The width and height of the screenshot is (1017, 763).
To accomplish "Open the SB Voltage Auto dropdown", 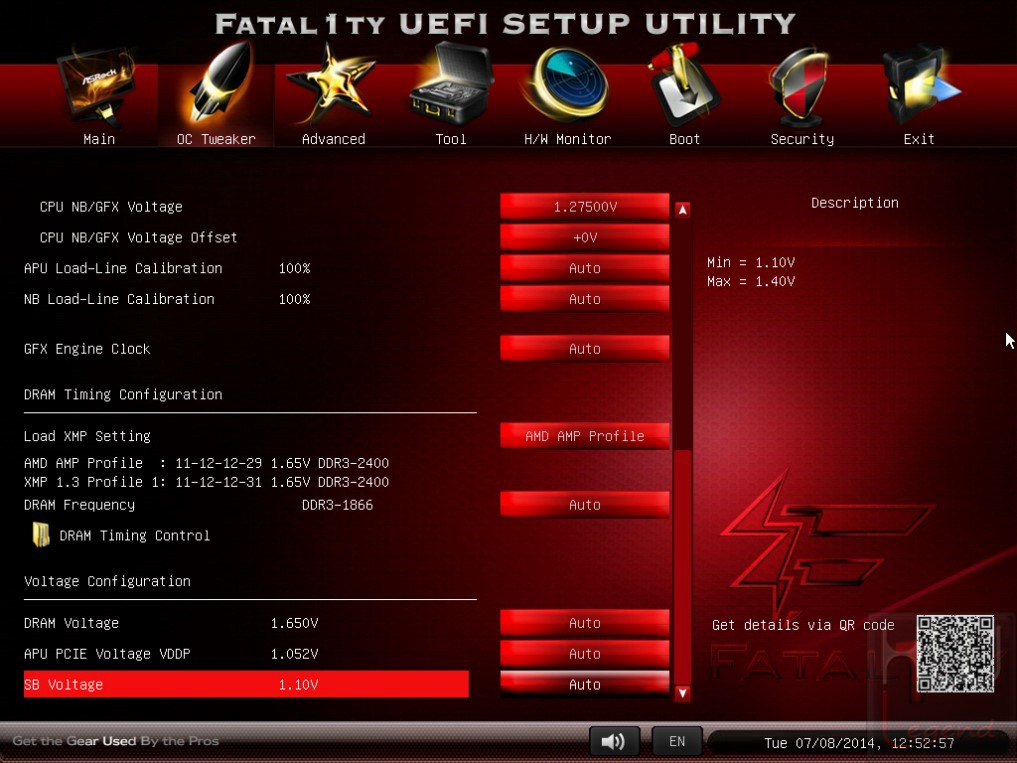I will 585,684.
